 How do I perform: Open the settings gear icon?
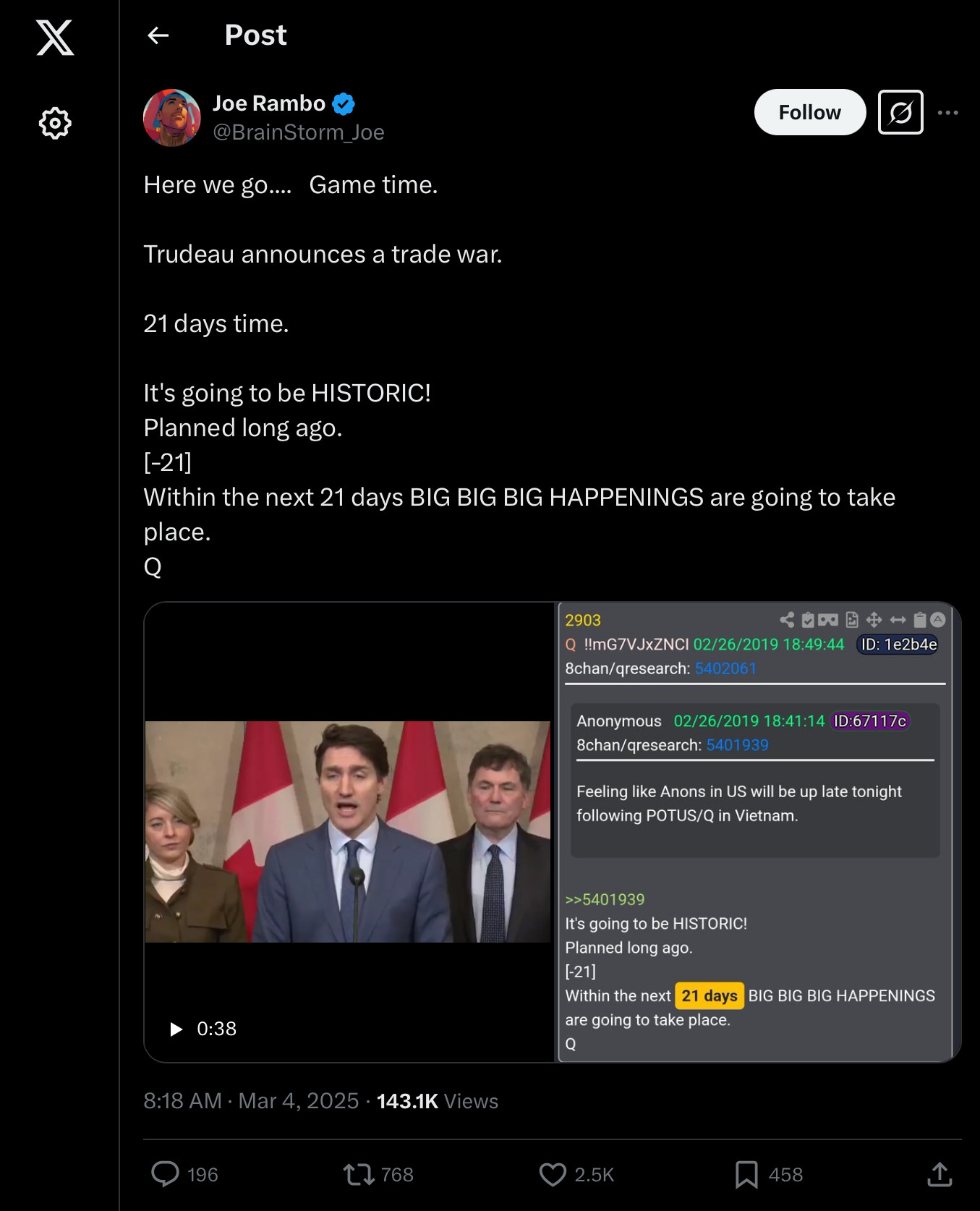click(x=55, y=123)
